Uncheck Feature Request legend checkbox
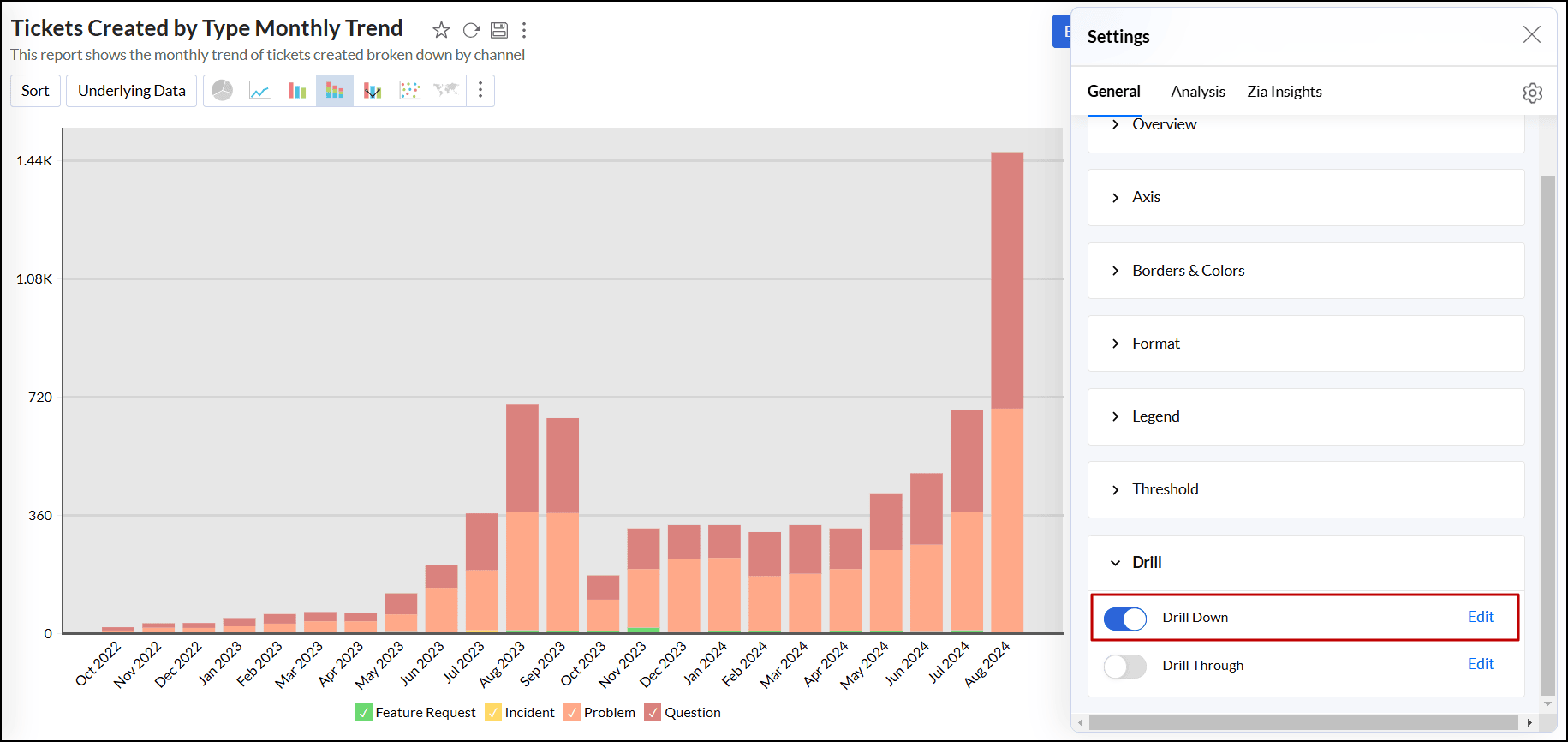The image size is (1568, 742). click(364, 712)
